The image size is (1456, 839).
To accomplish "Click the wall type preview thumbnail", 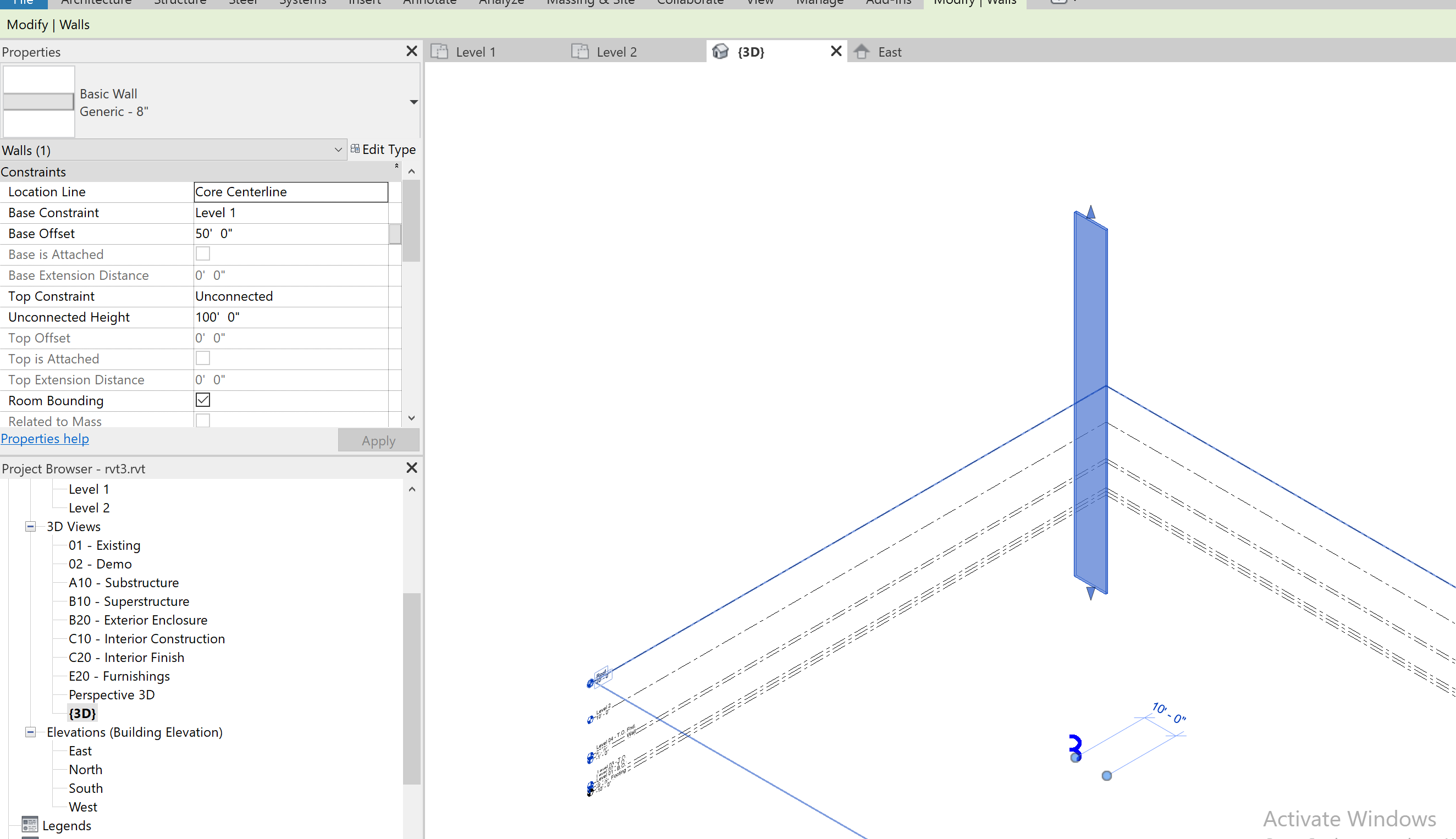I will click(x=38, y=101).
